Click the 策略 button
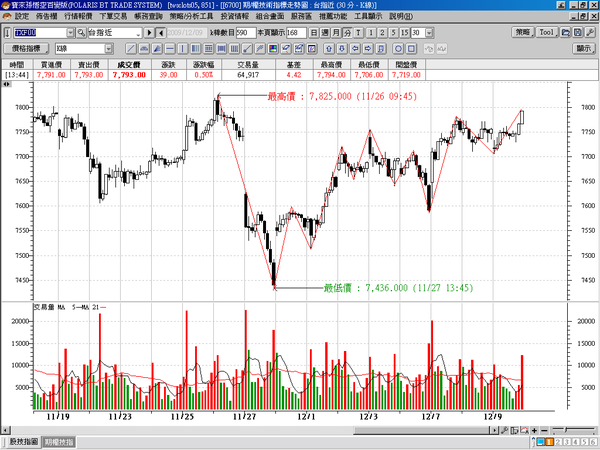Viewport: 600px width, 450px height. point(523,33)
